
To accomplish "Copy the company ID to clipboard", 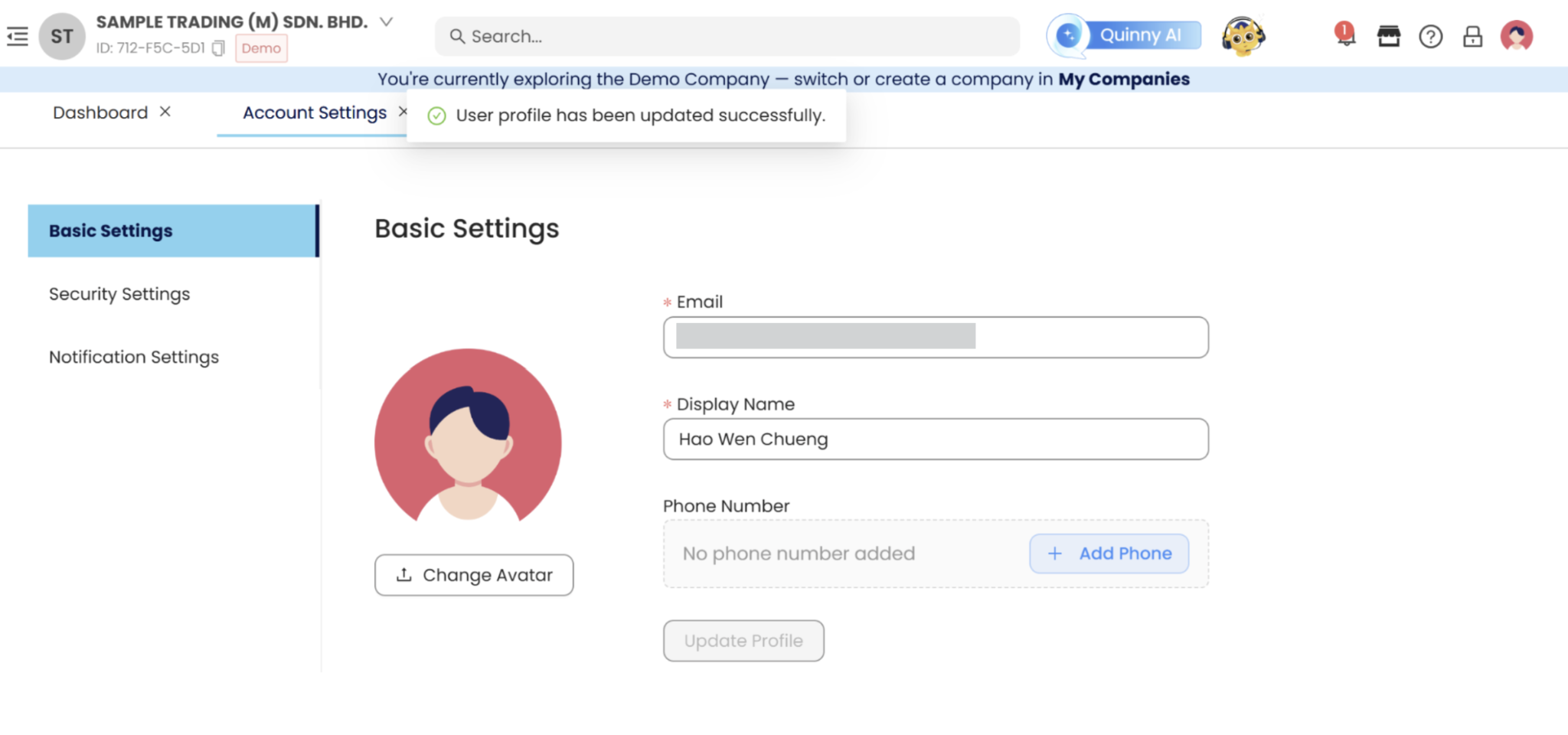I will pyautogui.click(x=218, y=48).
